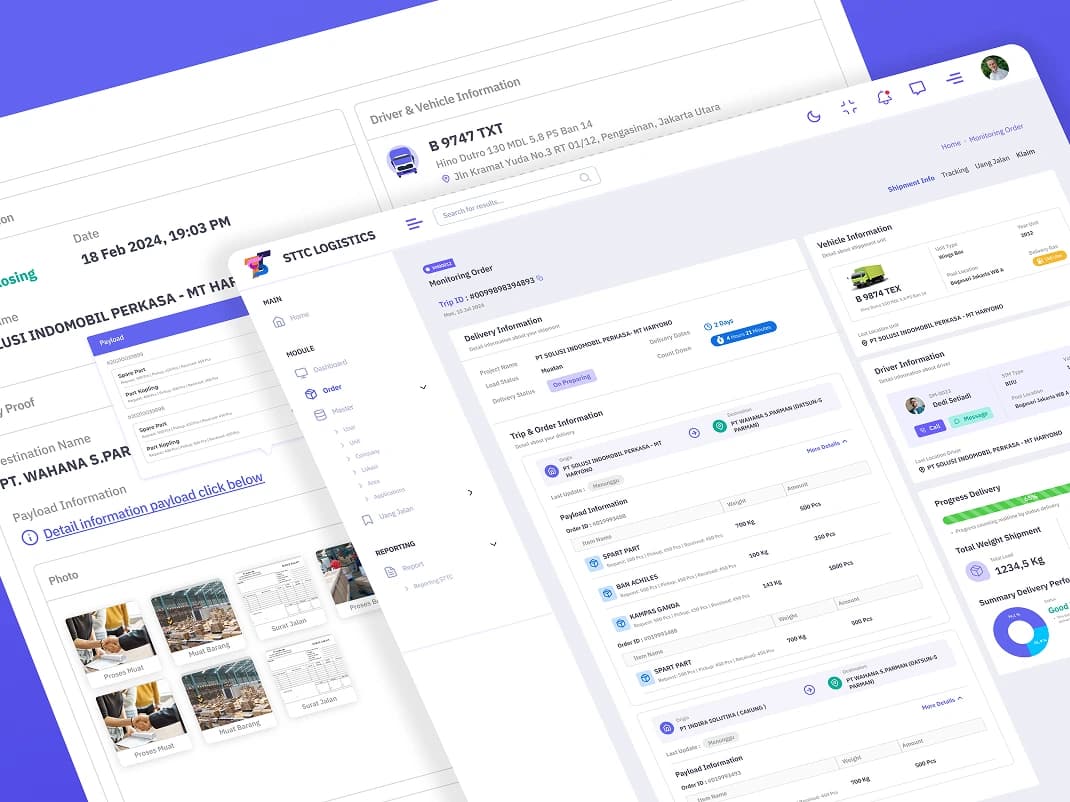
Task: Click the Master database icon in sidebar
Action: click(x=320, y=415)
